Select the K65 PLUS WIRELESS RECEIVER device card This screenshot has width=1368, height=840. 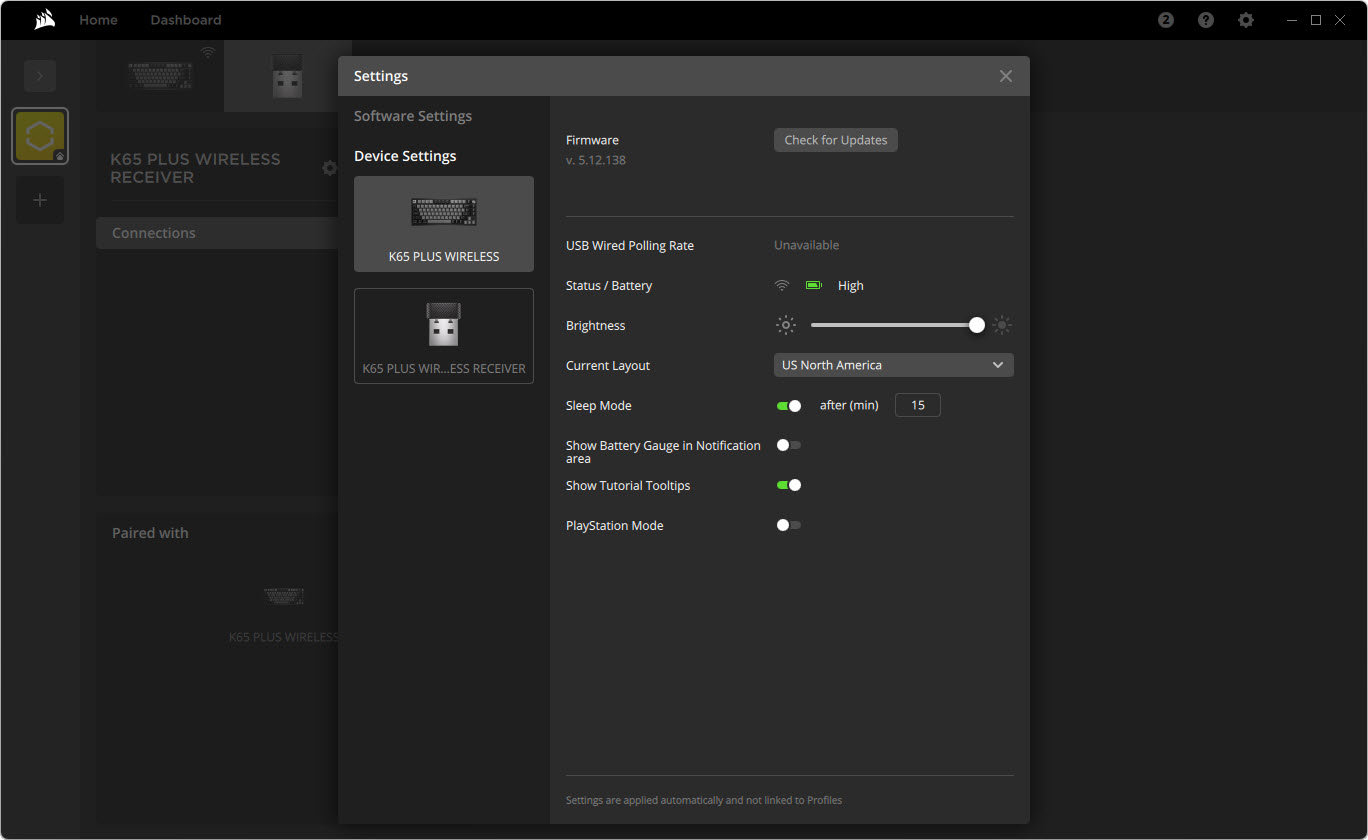pos(444,336)
